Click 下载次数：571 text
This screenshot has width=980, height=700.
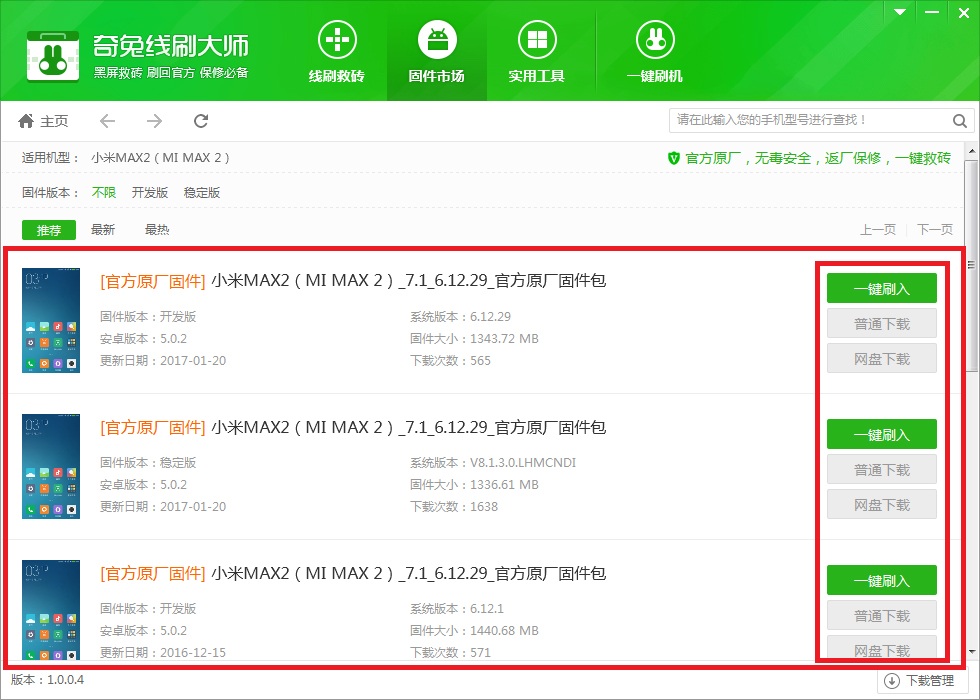(x=451, y=652)
